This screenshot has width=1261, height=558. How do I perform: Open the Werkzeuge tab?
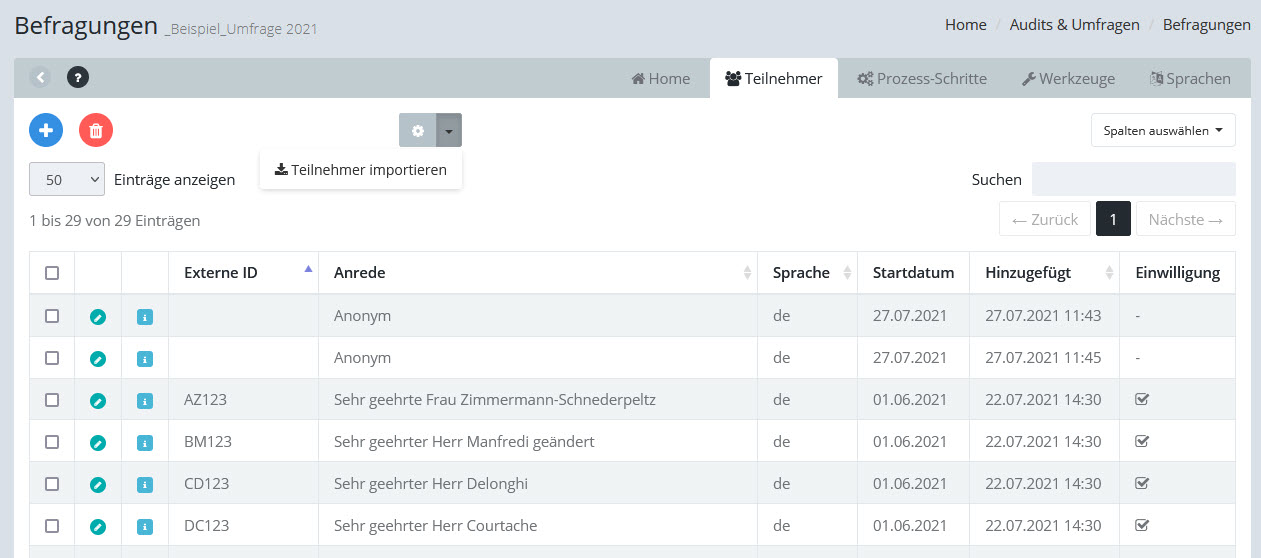pos(1068,78)
